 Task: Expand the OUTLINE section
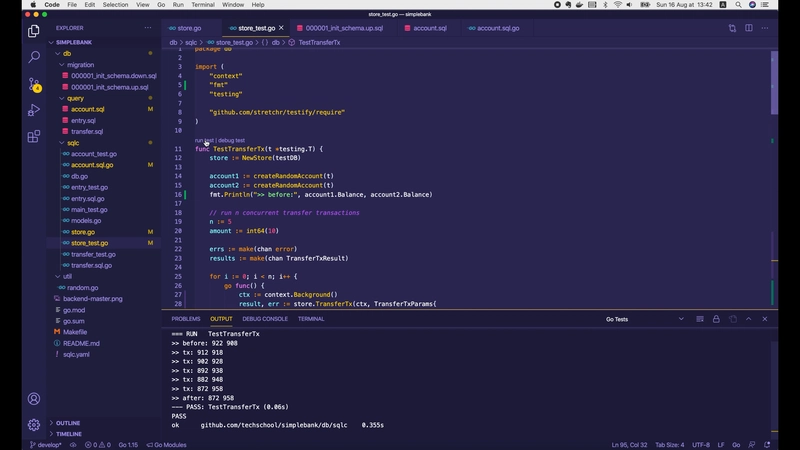[68, 423]
